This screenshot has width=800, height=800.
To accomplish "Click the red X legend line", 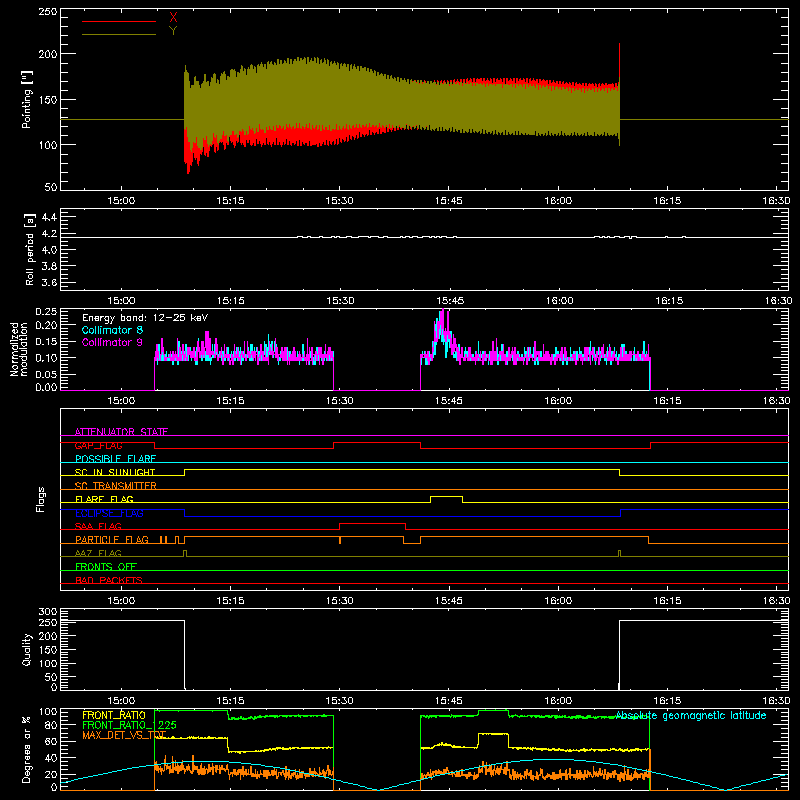I will 119,21.
